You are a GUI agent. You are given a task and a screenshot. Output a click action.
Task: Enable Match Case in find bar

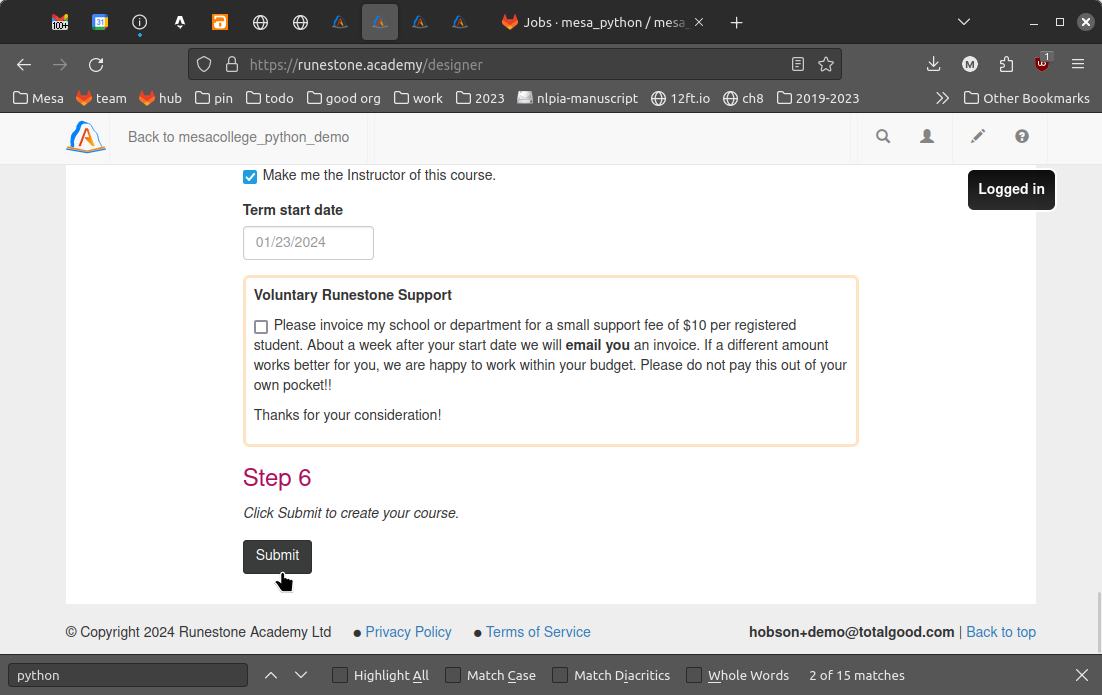[x=453, y=675]
